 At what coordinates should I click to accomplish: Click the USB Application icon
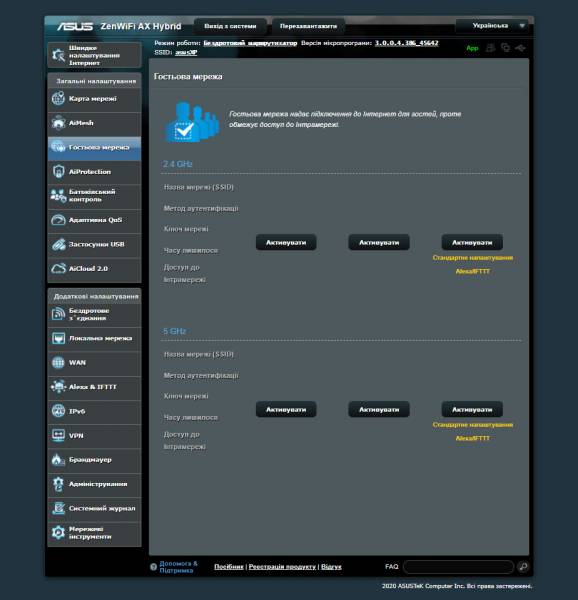click(58, 244)
